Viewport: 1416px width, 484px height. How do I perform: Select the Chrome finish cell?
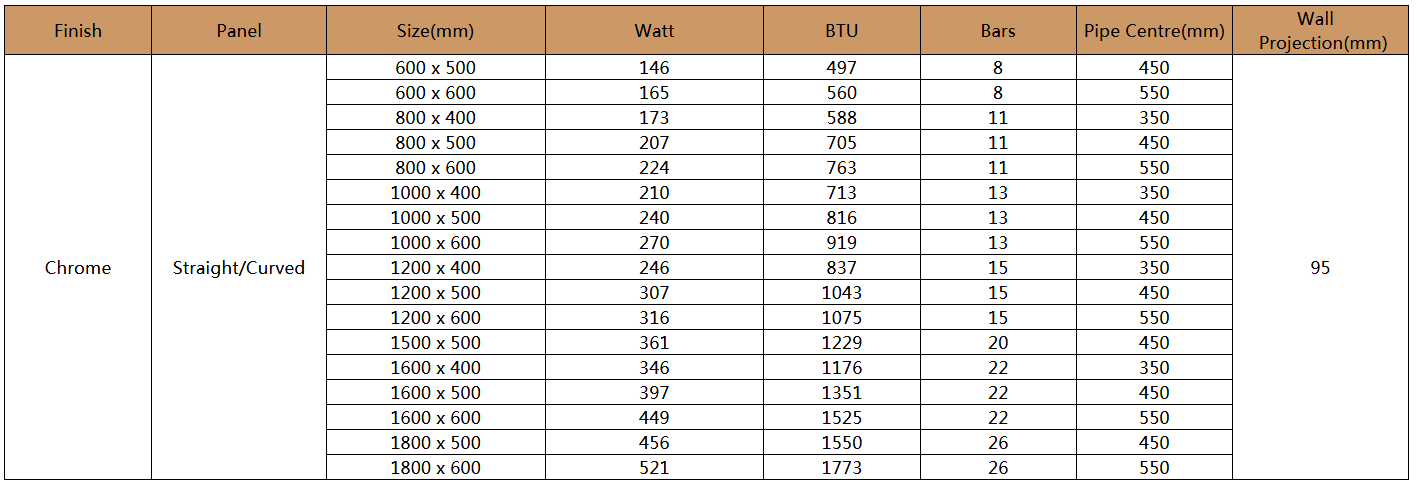[x=78, y=268]
